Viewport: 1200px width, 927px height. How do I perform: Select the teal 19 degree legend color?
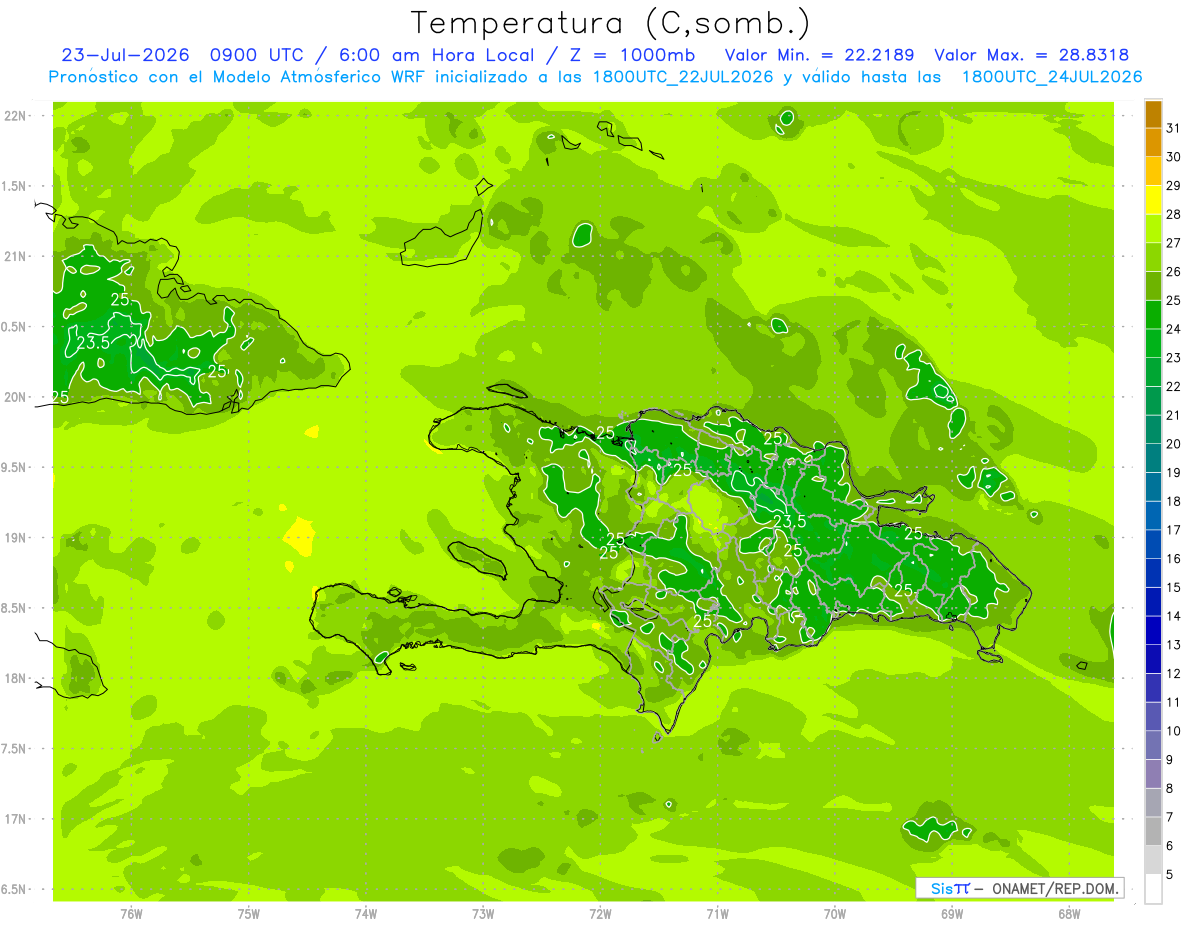click(1153, 458)
